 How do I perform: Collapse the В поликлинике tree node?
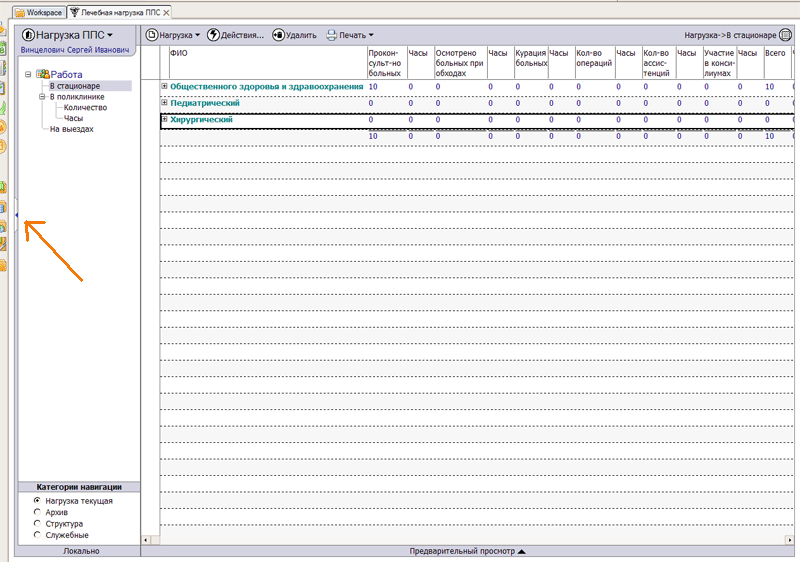tap(42, 97)
